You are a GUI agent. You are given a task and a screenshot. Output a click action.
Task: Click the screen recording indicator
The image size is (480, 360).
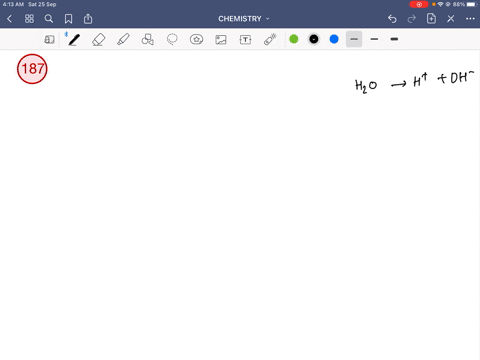(419, 4)
